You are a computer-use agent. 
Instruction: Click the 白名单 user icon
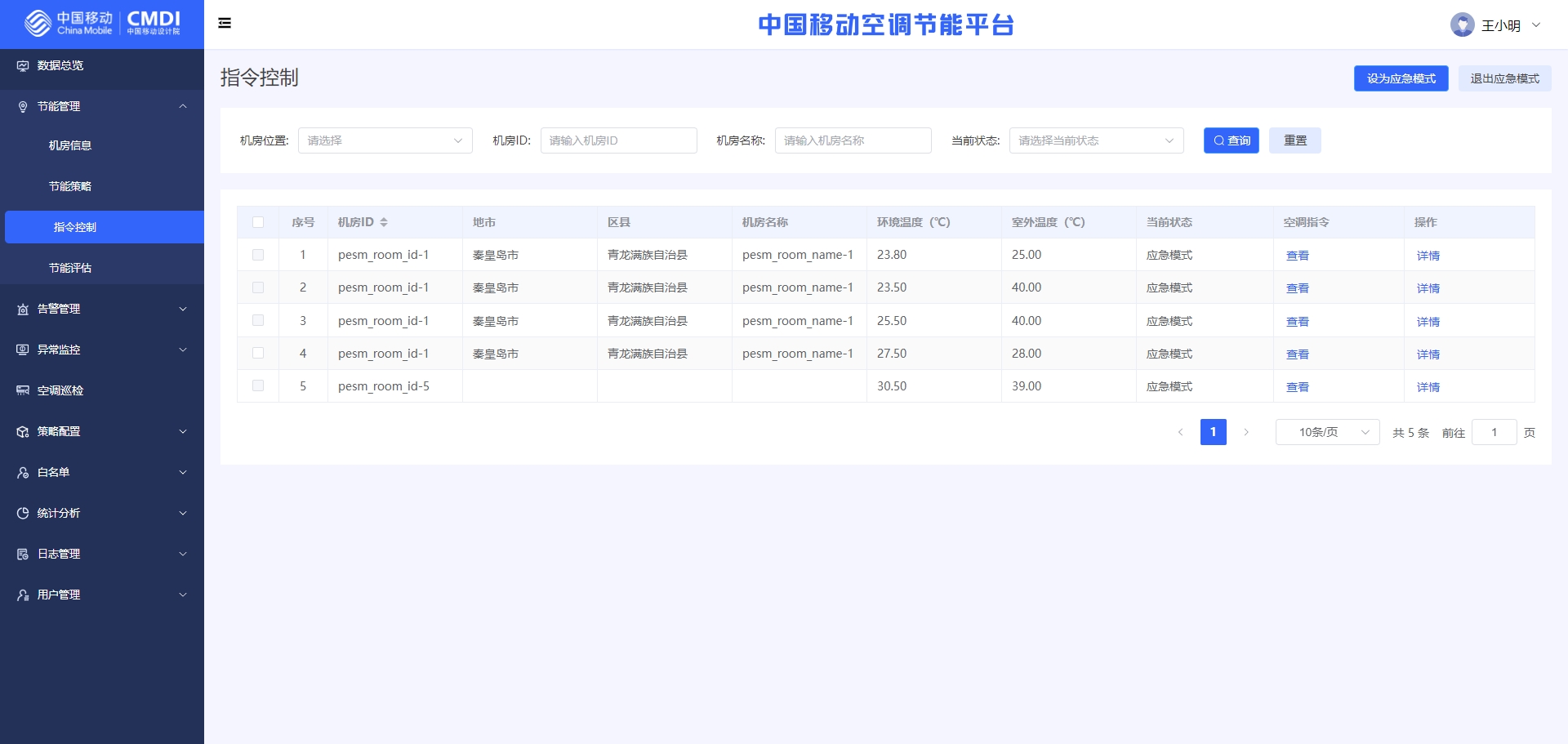[23, 472]
